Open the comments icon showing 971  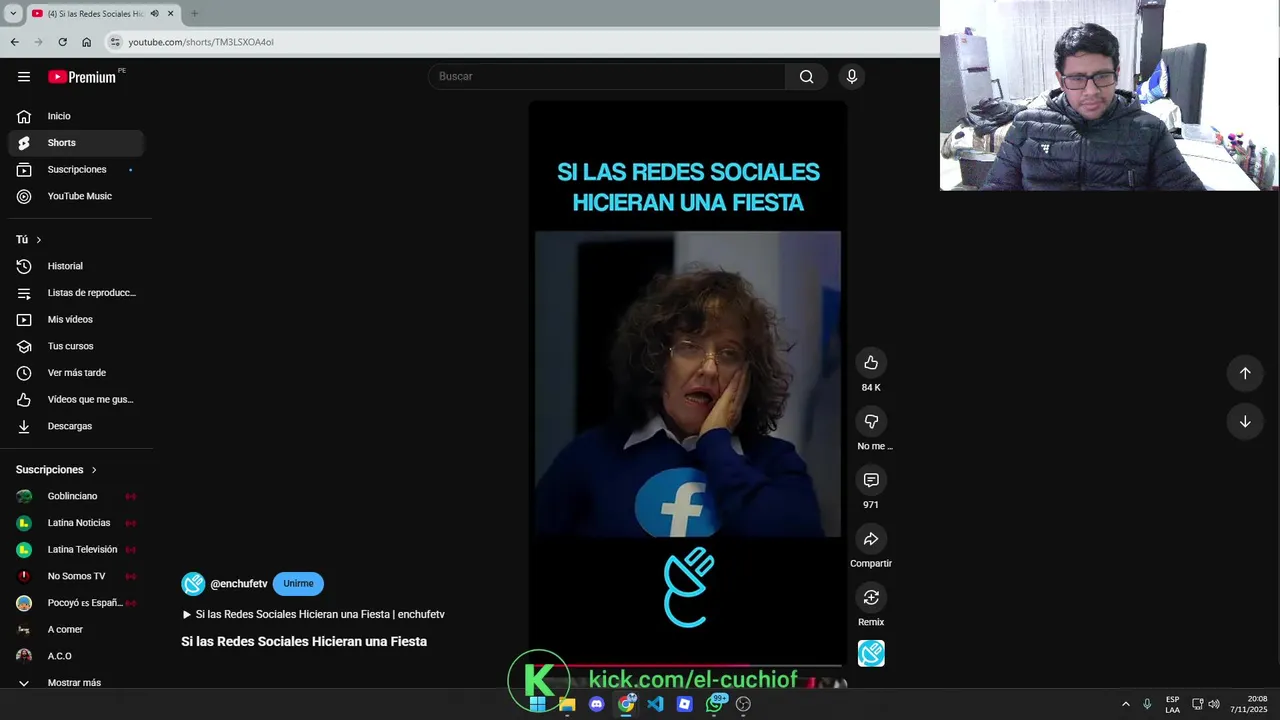[x=871, y=480]
